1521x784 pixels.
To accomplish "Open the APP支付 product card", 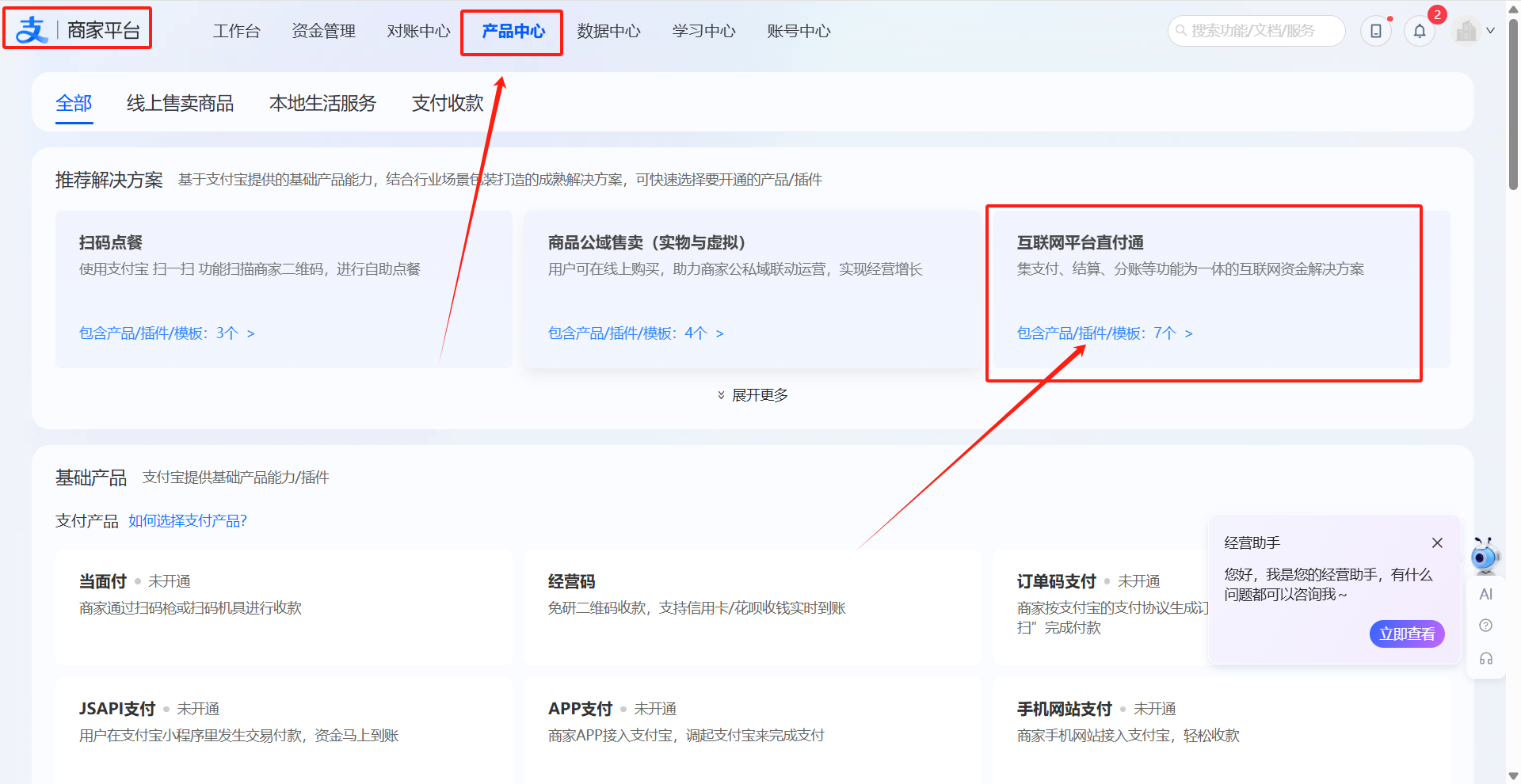I will 753,730.
